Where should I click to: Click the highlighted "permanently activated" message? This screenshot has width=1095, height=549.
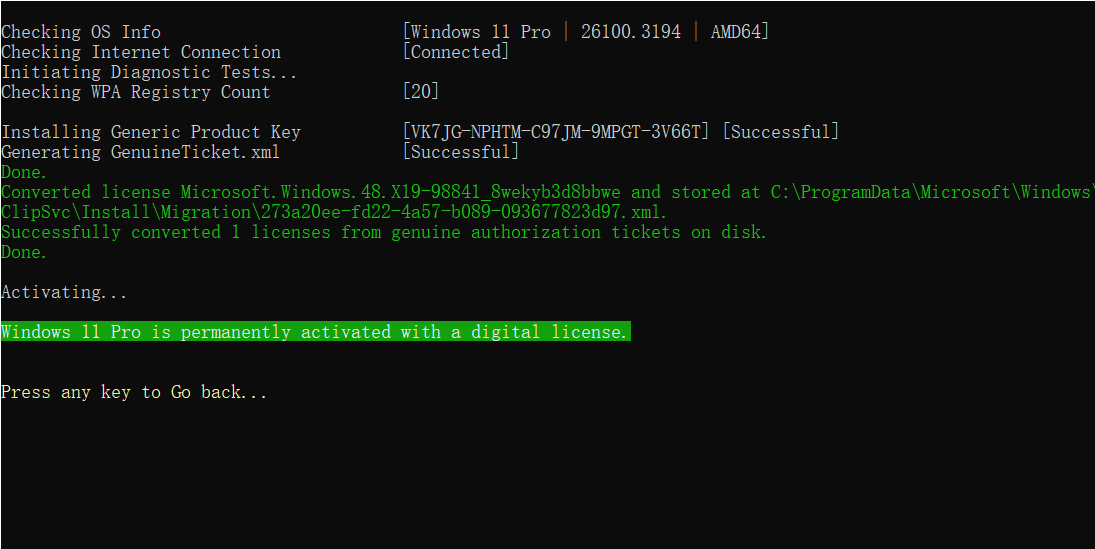(315, 332)
